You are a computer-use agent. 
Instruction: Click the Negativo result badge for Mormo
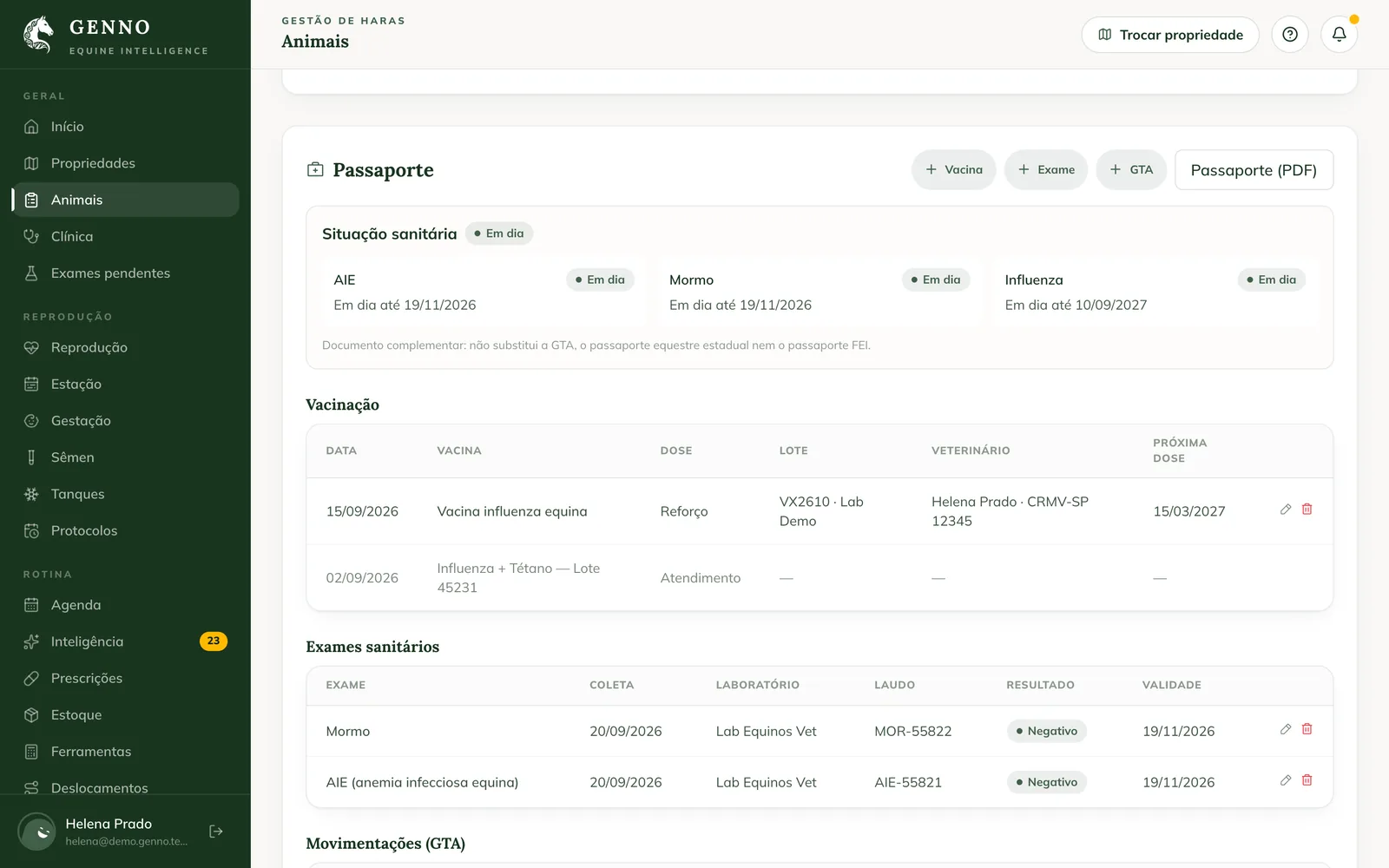tap(1046, 731)
